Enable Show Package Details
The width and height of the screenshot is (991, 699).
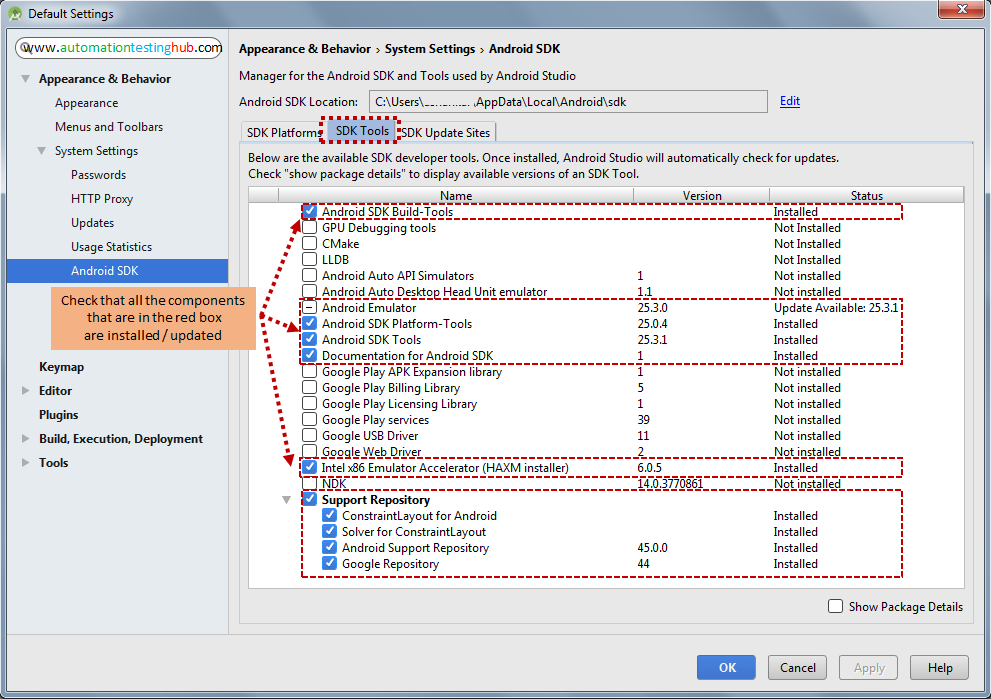(835, 606)
